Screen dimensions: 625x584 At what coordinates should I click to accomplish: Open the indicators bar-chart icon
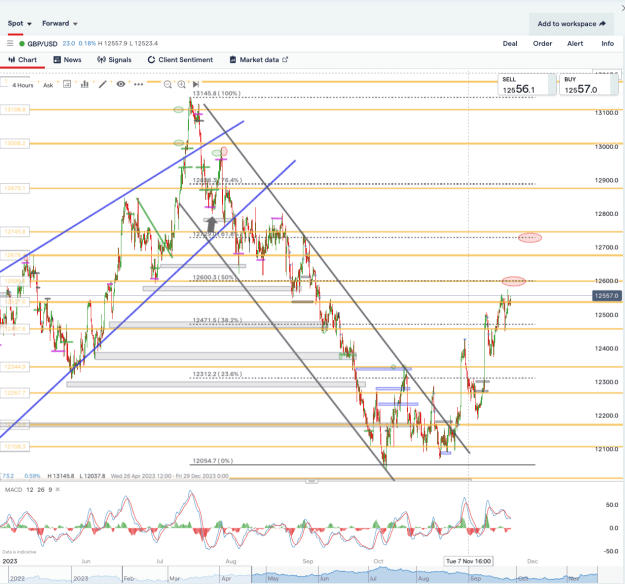[x=85, y=84]
